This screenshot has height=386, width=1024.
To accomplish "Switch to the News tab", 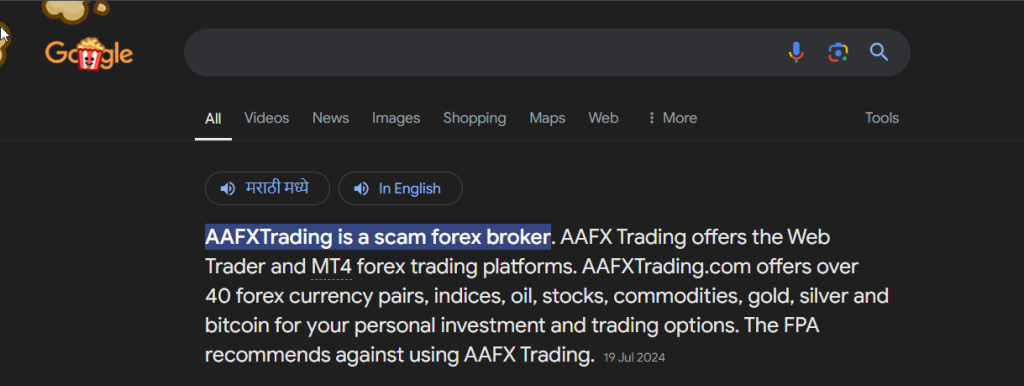I will 330,118.
